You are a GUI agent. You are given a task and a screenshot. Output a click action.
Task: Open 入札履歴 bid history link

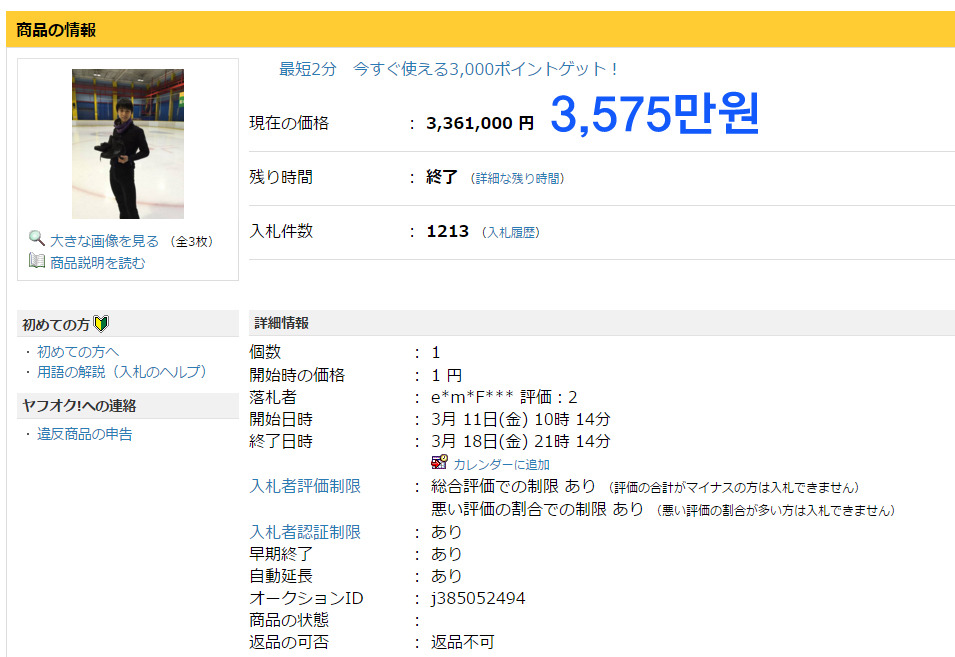(511, 233)
